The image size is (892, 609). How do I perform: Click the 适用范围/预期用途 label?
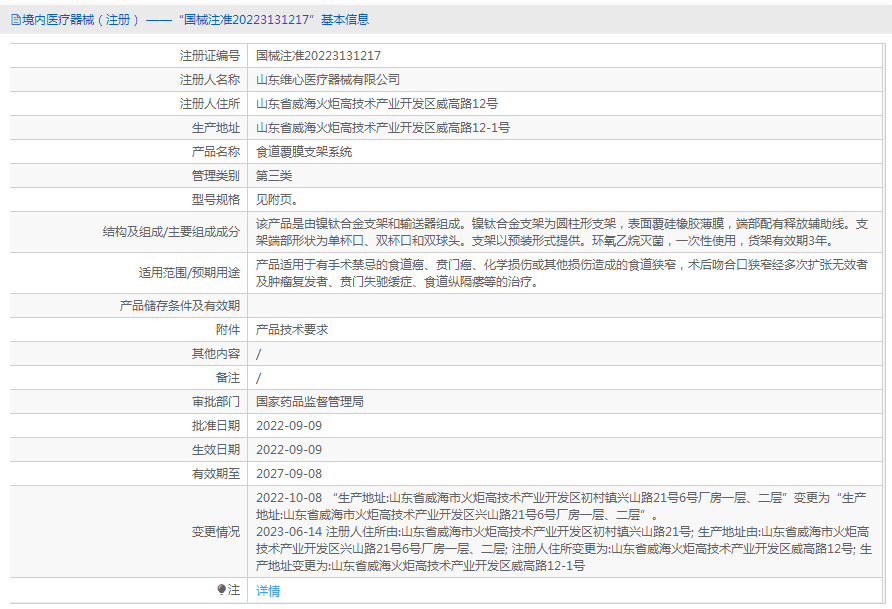coord(189,273)
